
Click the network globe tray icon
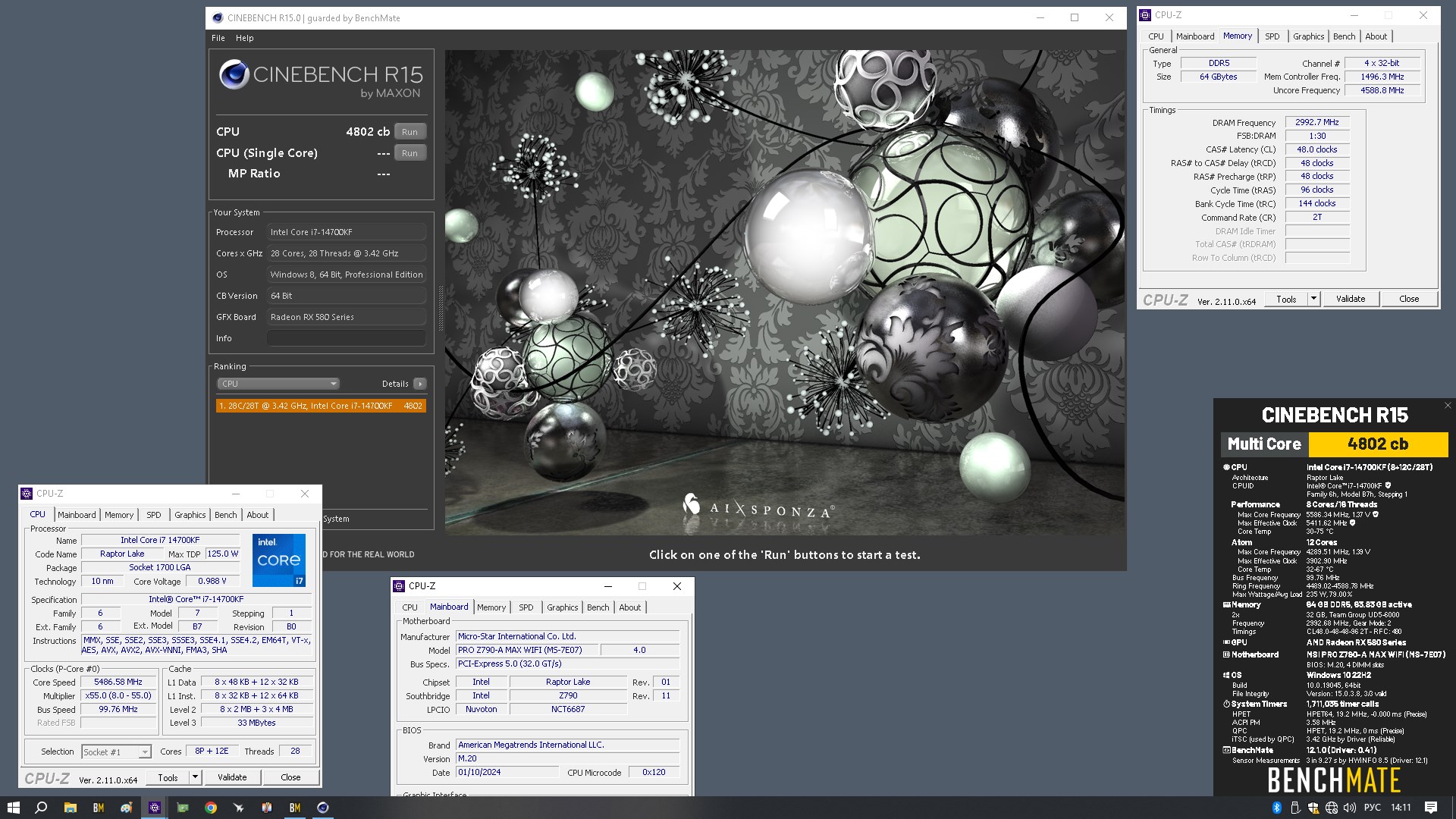(x=1332, y=808)
